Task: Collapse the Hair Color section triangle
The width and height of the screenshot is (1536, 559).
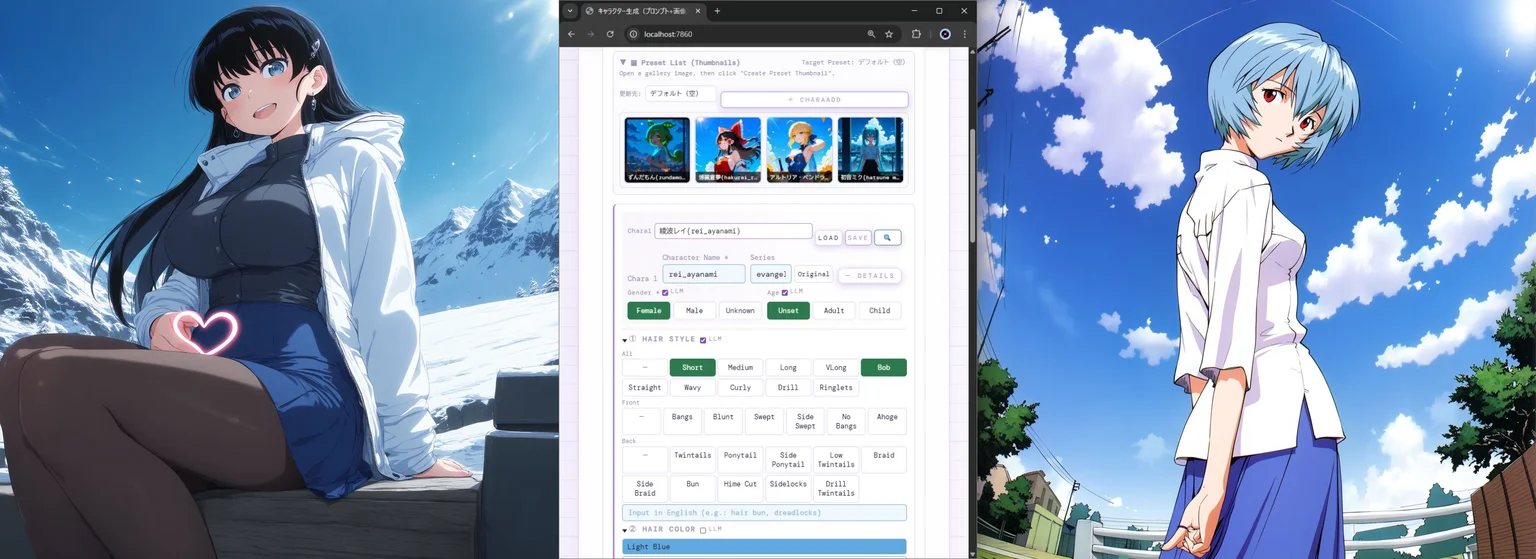Action: point(625,530)
